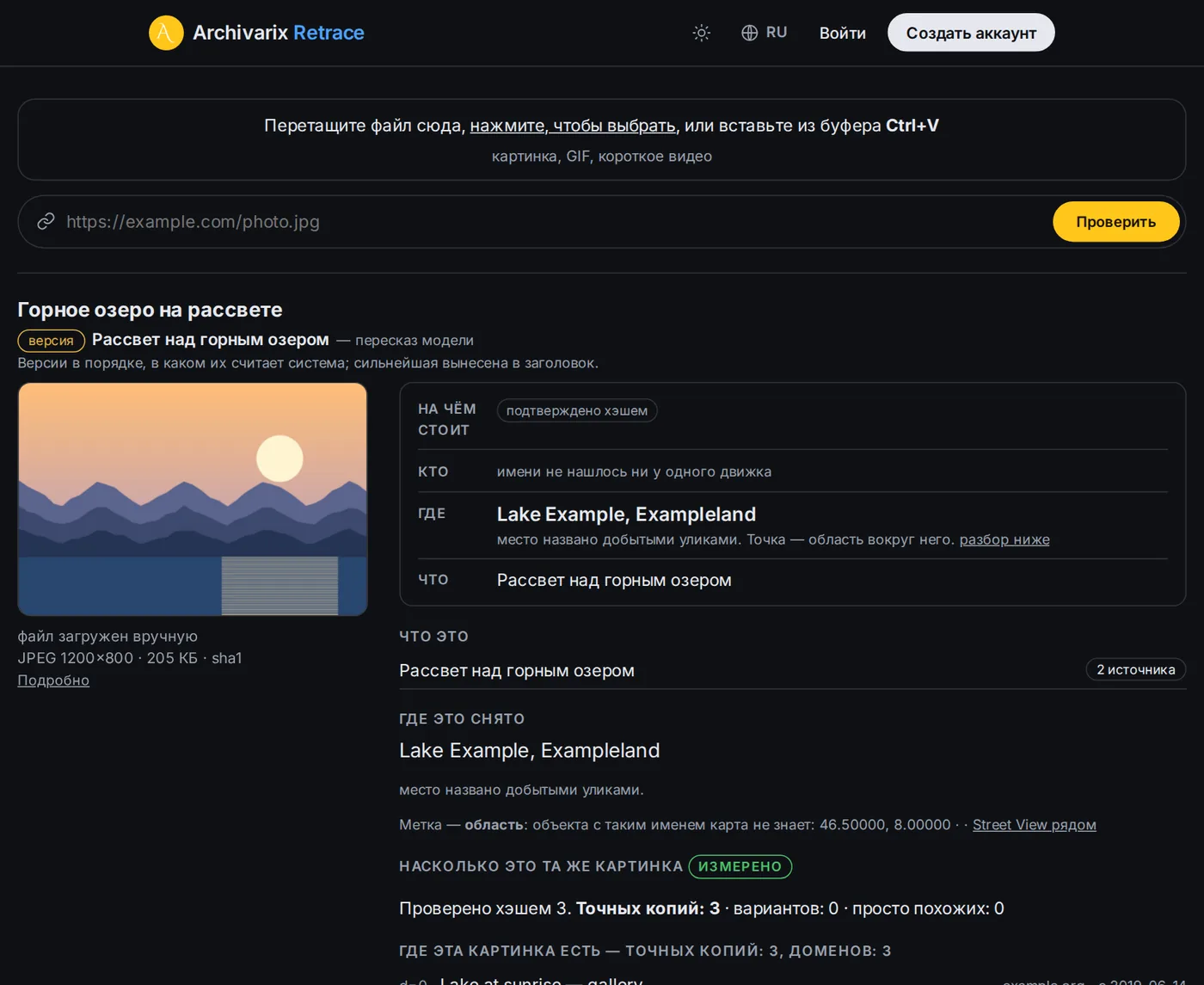
Task: Open the Подробно file details link
Action: [53, 680]
